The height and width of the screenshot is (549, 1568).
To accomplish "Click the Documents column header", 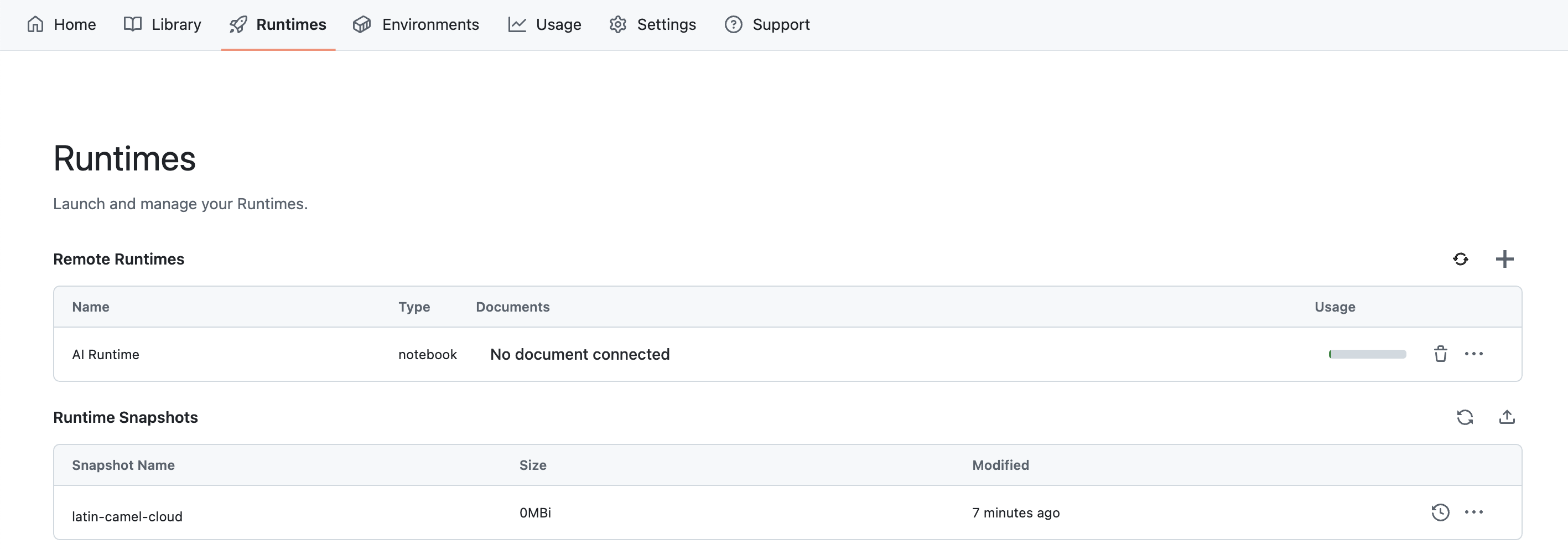I will point(512,307).
